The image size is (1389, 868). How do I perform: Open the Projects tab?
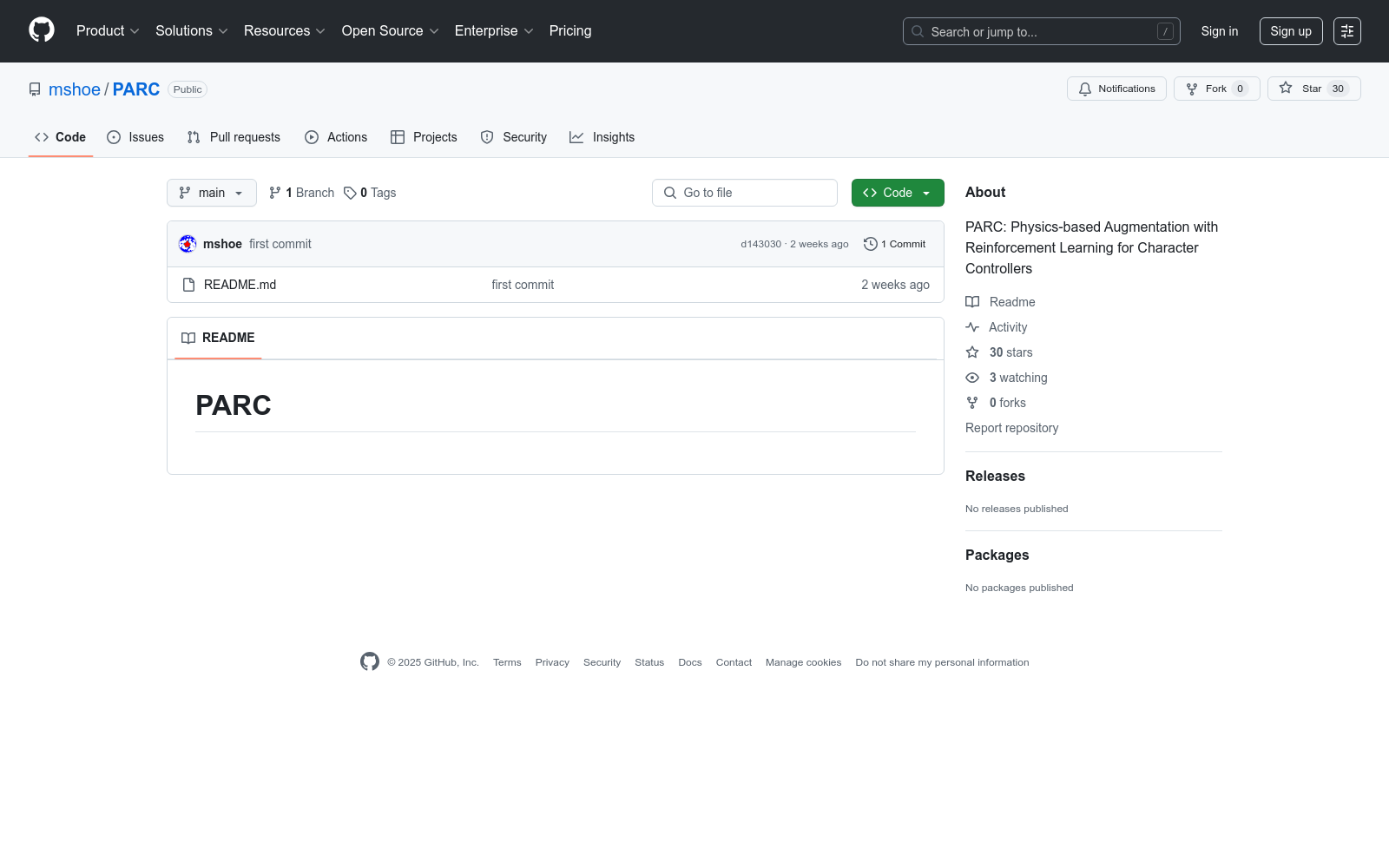click(424, 137)
